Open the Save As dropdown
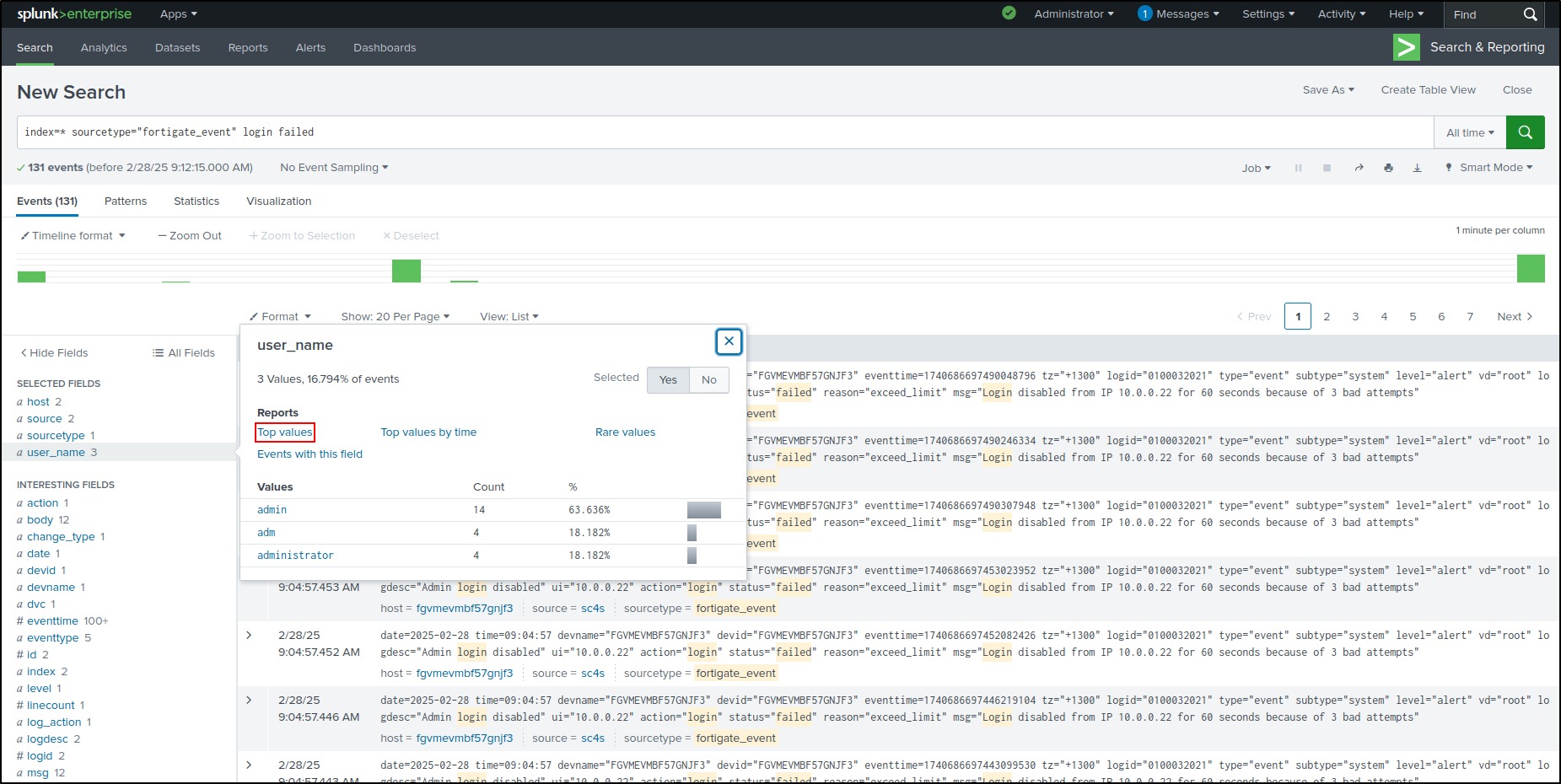 [x=1328, y=90]
